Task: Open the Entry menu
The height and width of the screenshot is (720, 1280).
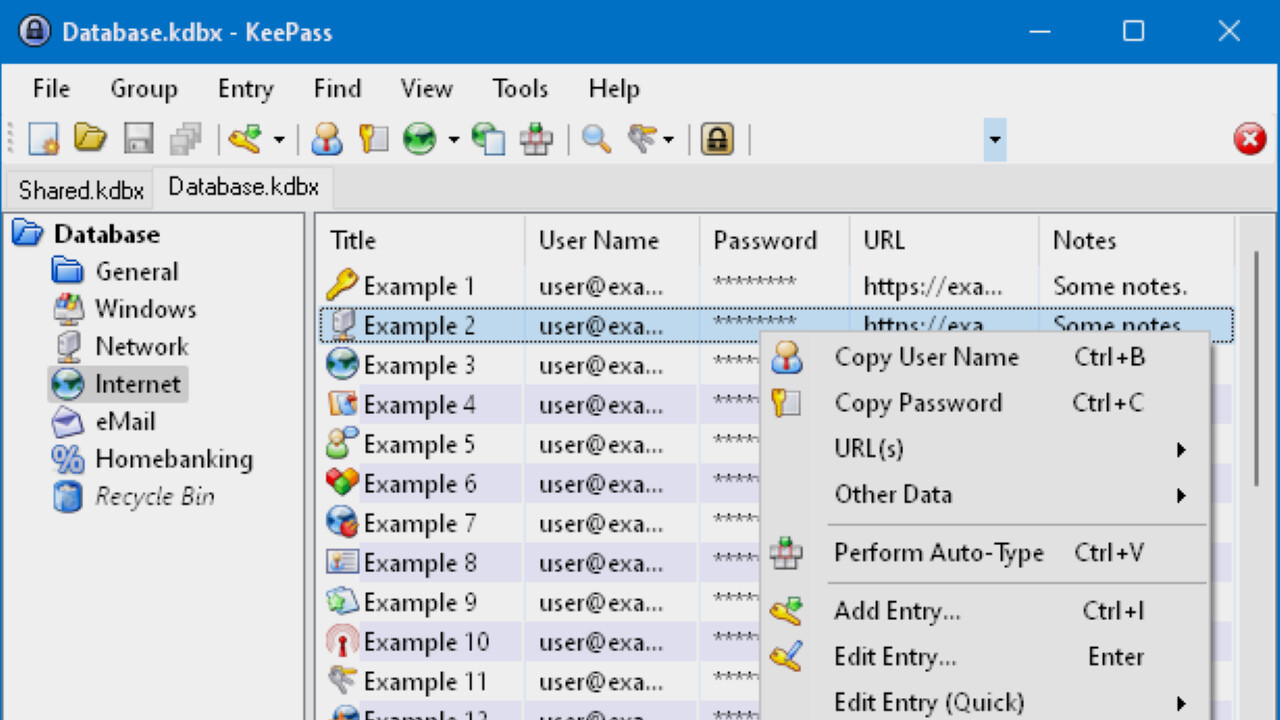Action: point(246,89)
